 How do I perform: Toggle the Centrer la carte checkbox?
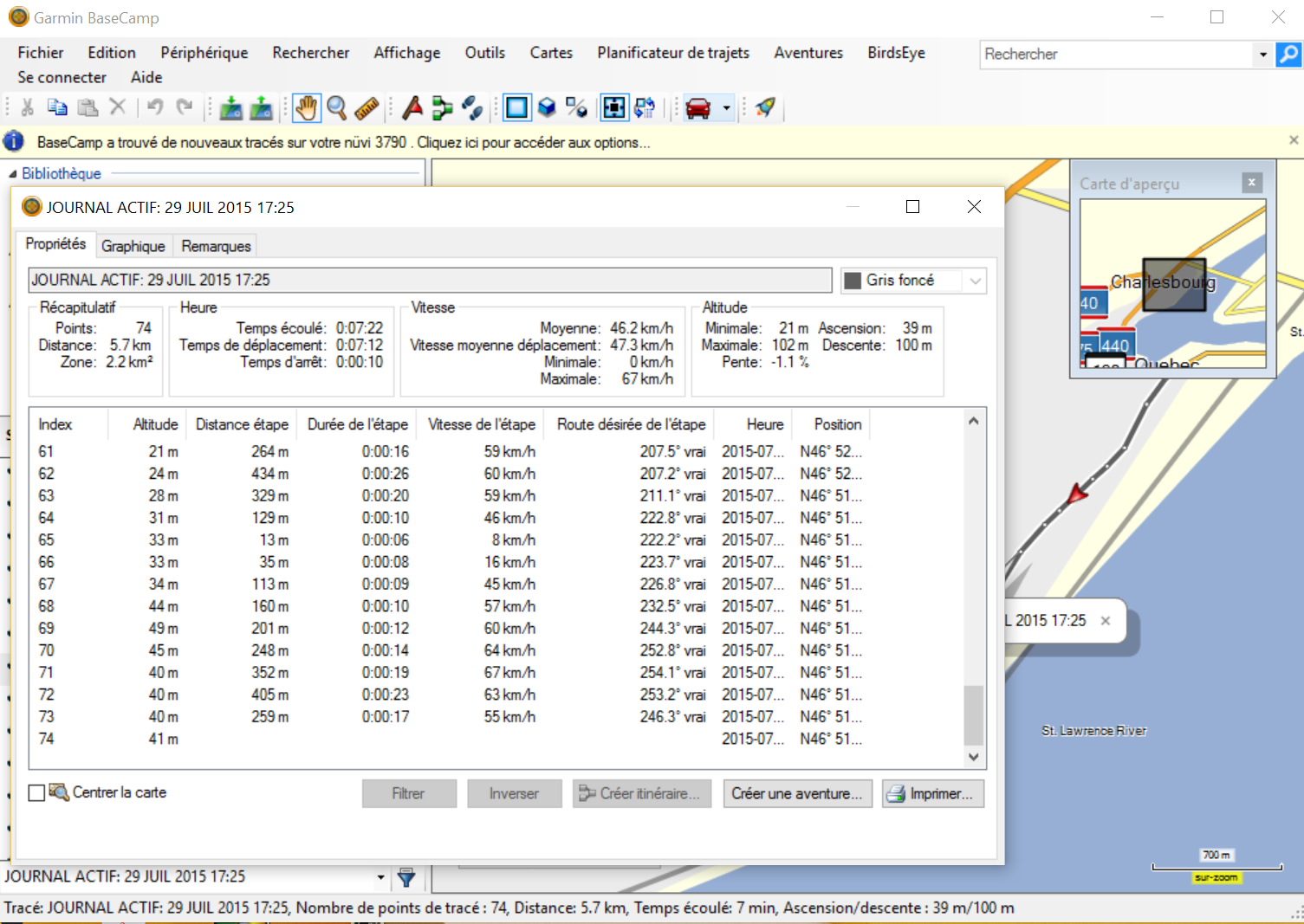(x=36, y=793)
